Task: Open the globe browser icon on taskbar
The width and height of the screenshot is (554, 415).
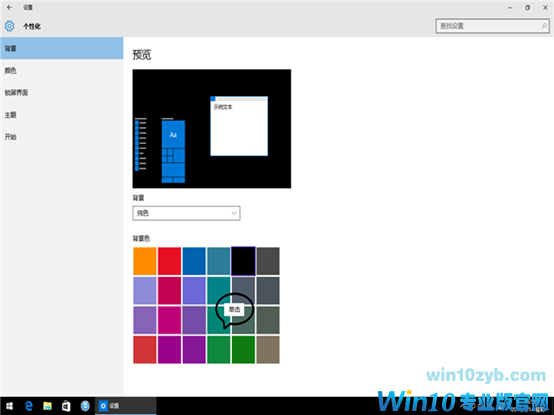Action: (x=85, y=406)
